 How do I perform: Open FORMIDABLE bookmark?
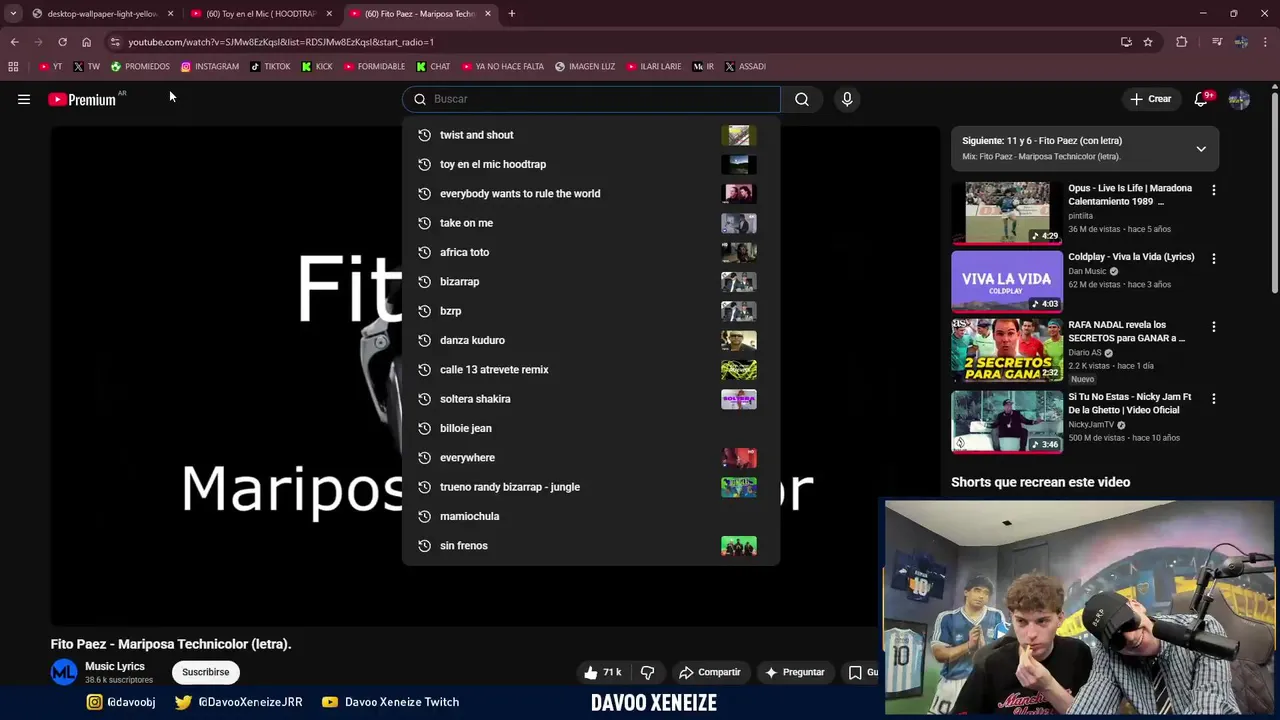coord(374,67)
